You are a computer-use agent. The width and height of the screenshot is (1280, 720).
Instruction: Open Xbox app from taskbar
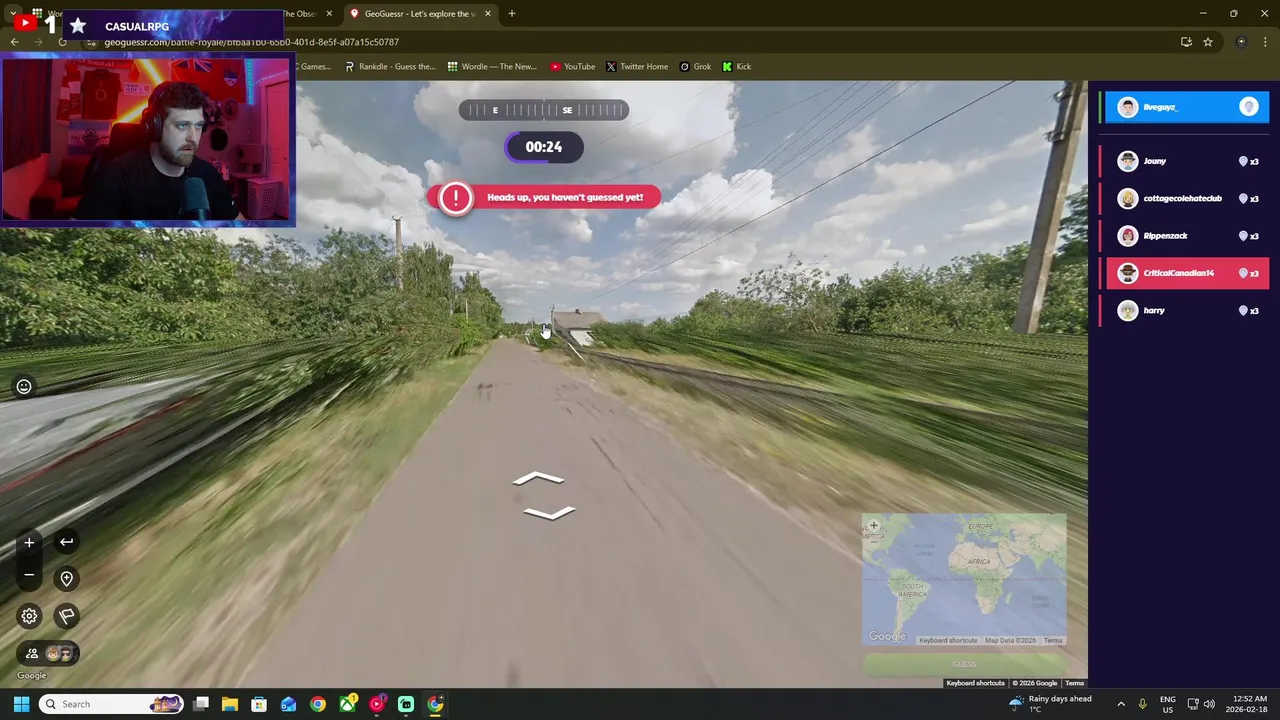347,704
